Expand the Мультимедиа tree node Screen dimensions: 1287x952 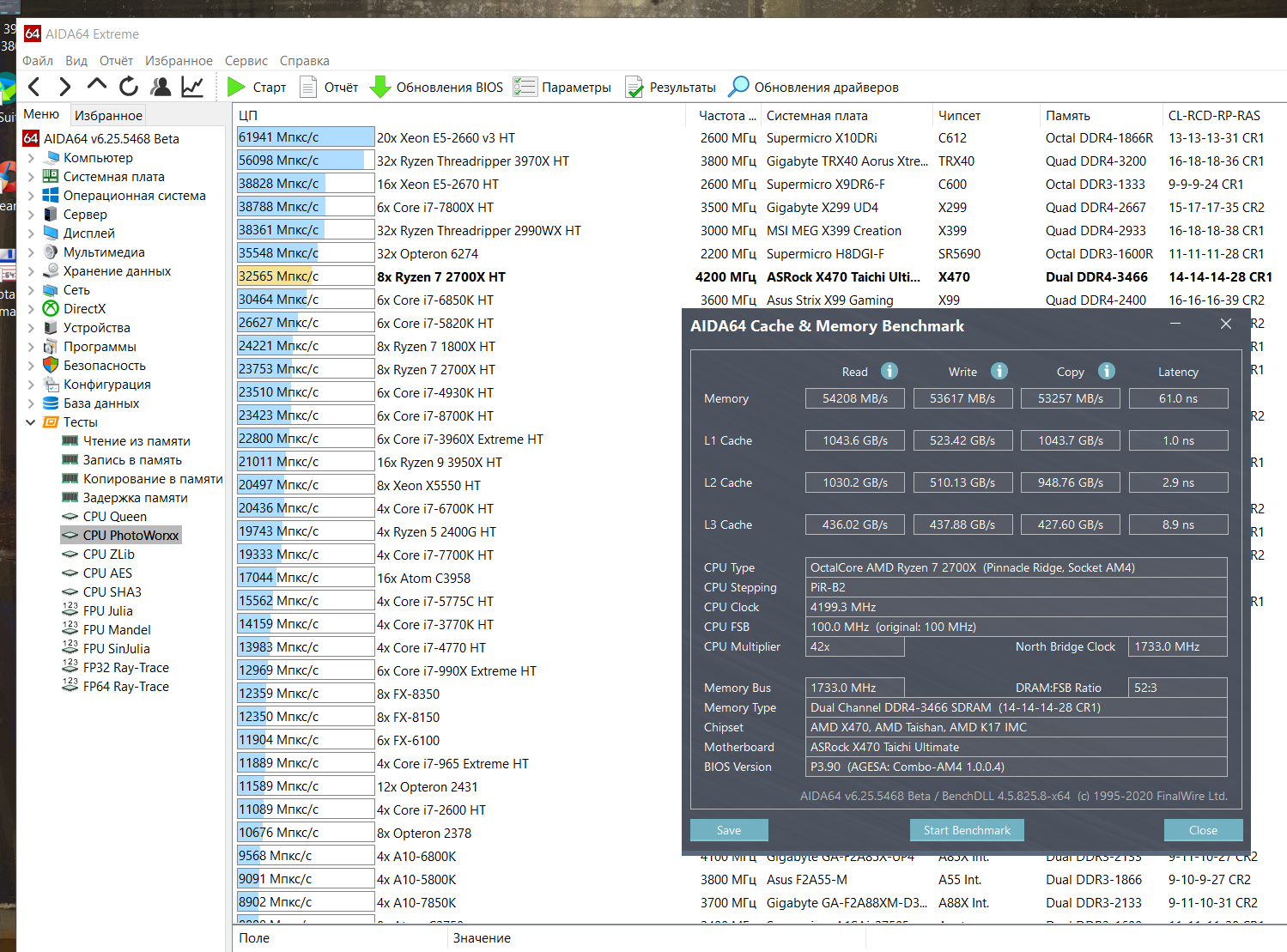tap(31, 252)
